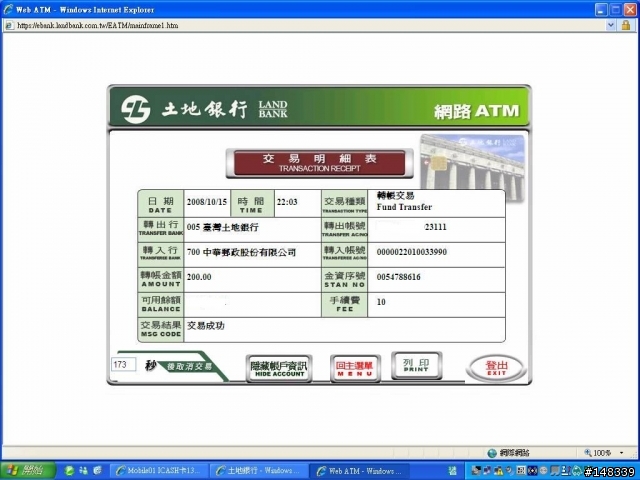Open the address bar dropdown arrow

click(611, 25)
